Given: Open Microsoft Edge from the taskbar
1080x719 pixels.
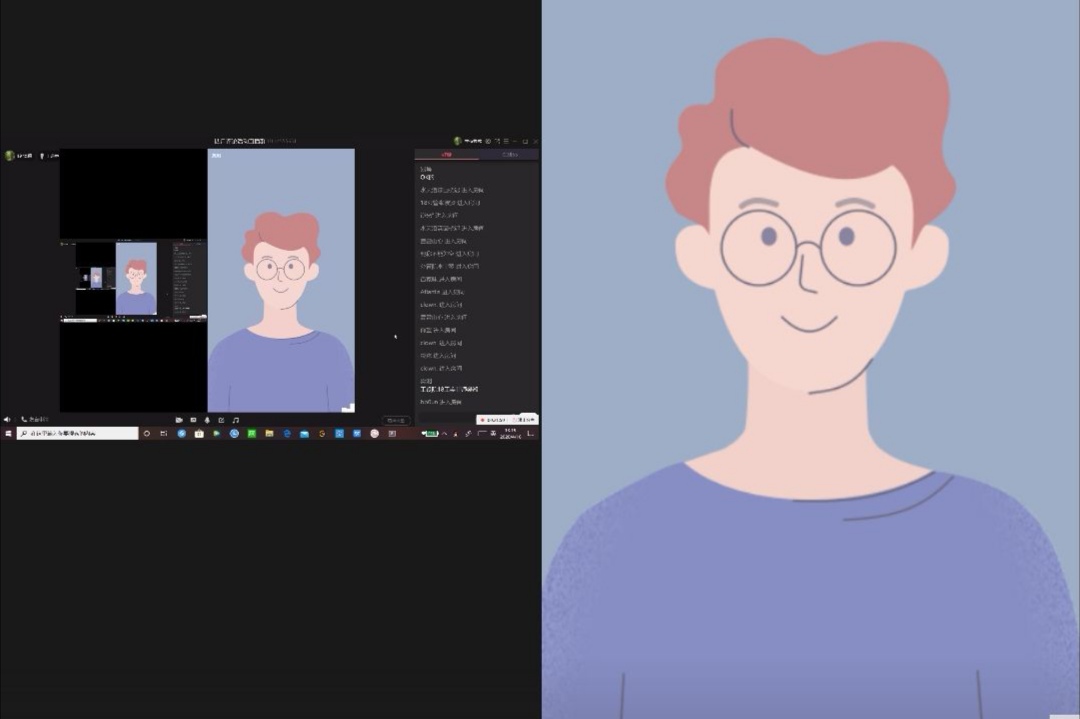Looking at the screenshot, I should (x=287, y=434).
